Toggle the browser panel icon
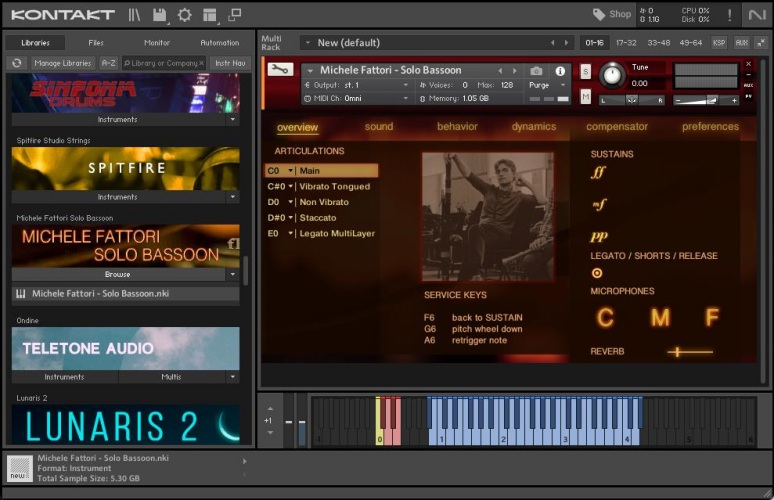The image size is (774, 500). click(x=134, y=15)
